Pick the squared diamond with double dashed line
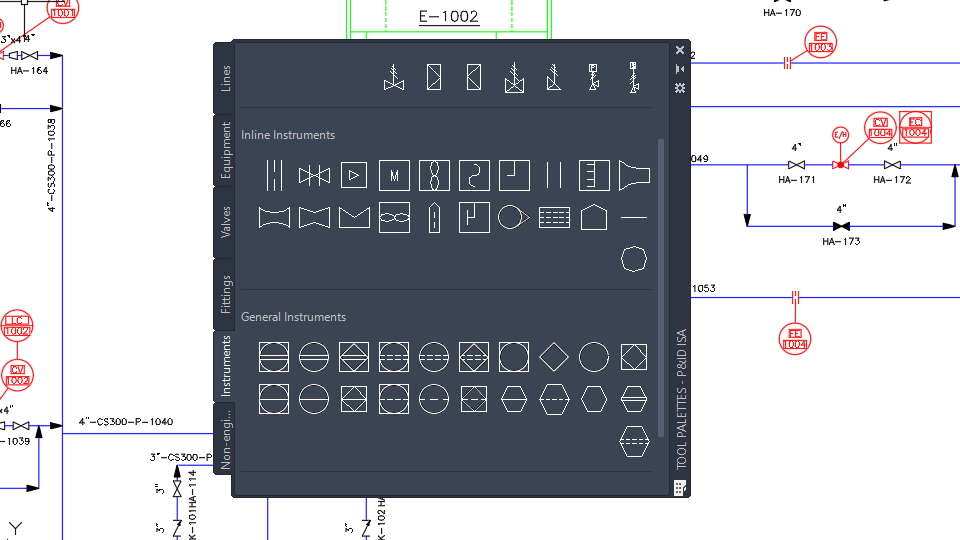Viewport: 960px width, 540px height. (474, 357)
